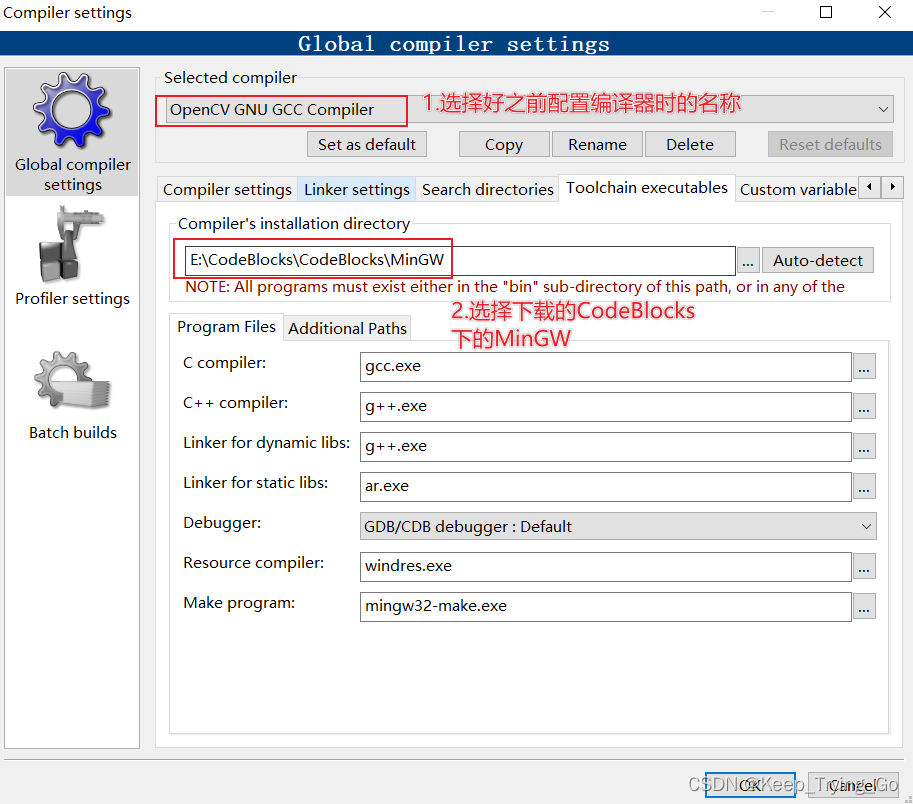Switch to the Search directories tab
The width and height of the screenshot is (913, 804).
pyautogui.click(x=487, y=189)
